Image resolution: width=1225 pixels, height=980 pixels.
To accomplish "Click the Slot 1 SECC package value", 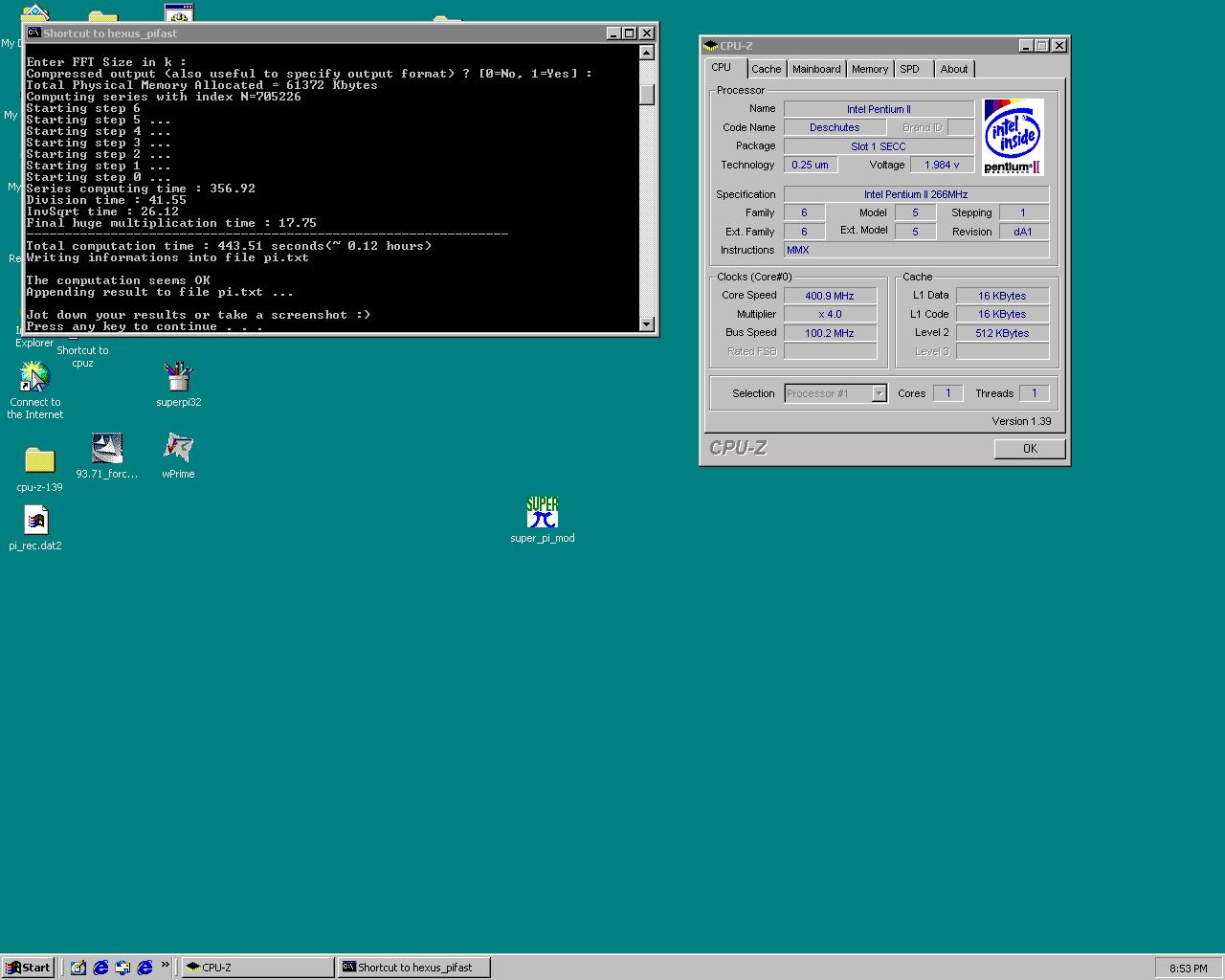I will click(879, 146).
